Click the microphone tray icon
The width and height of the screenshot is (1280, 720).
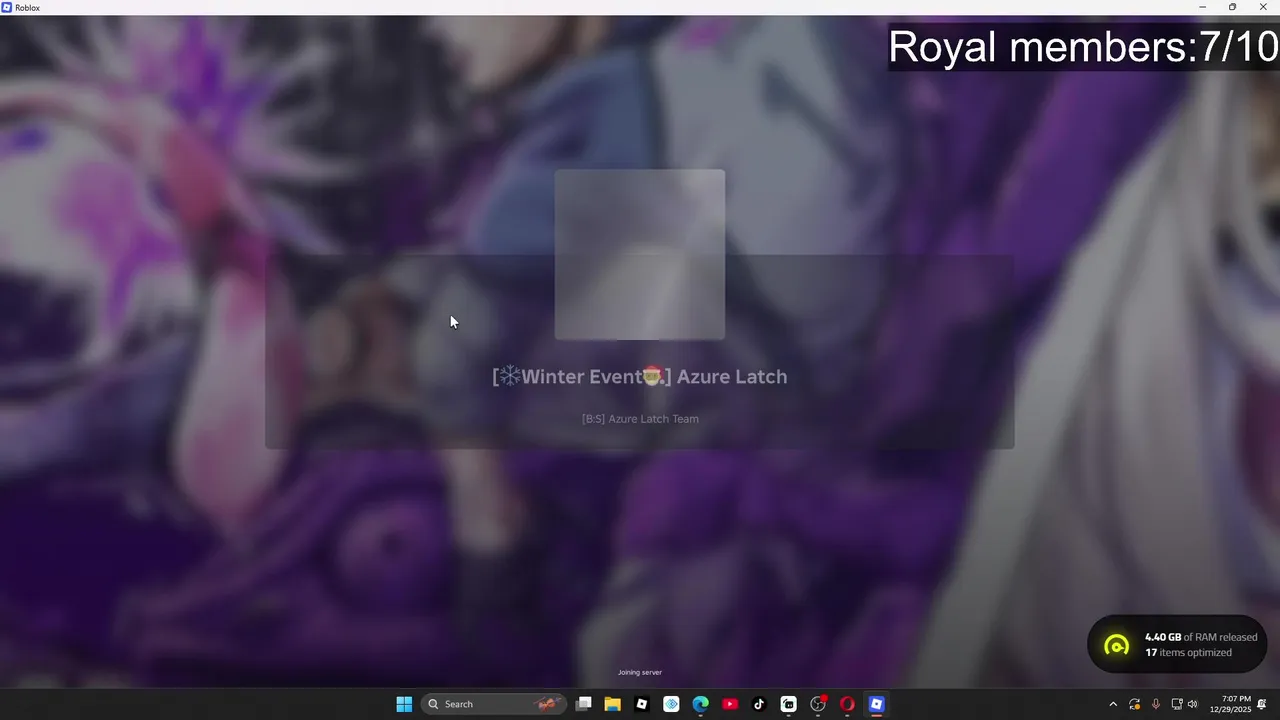coord(1156,704)
